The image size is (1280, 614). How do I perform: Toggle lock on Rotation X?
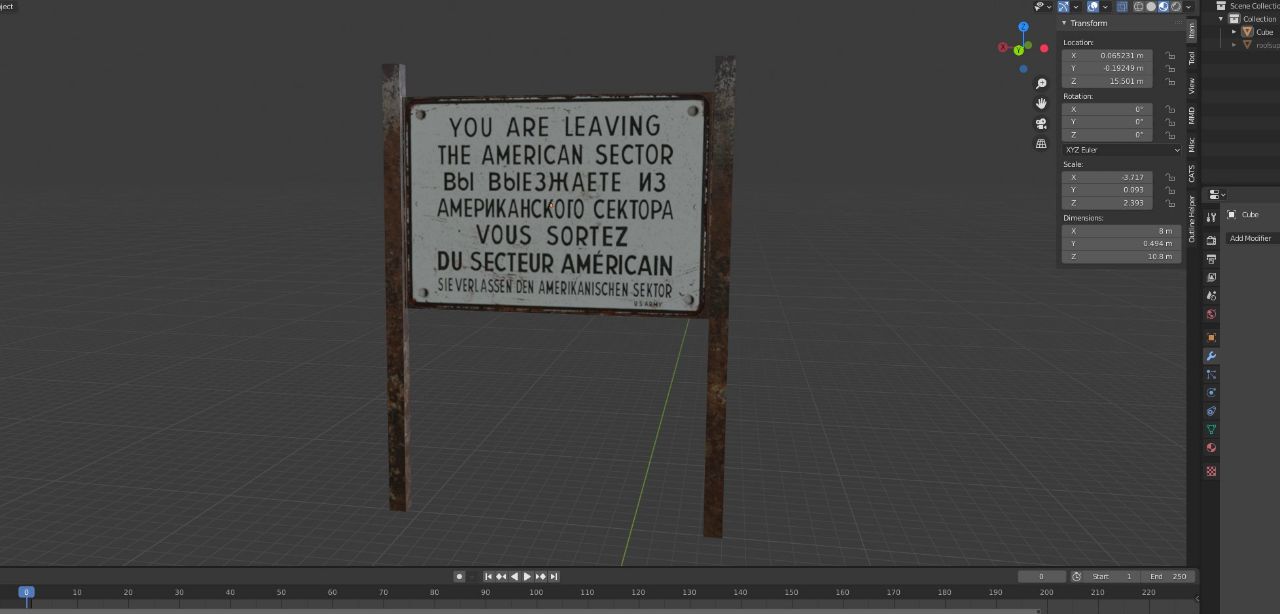click(1170, 110)
